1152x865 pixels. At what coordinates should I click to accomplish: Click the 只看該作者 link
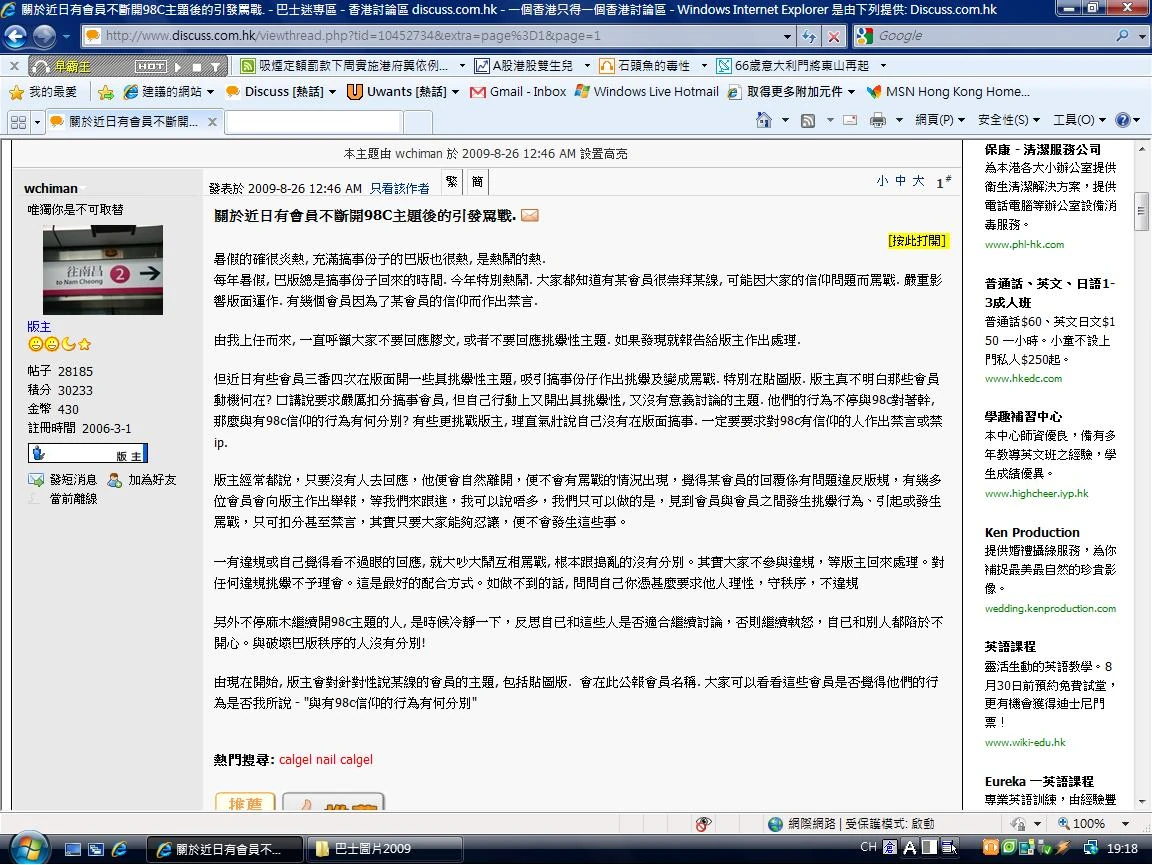(x=400, y=189)
